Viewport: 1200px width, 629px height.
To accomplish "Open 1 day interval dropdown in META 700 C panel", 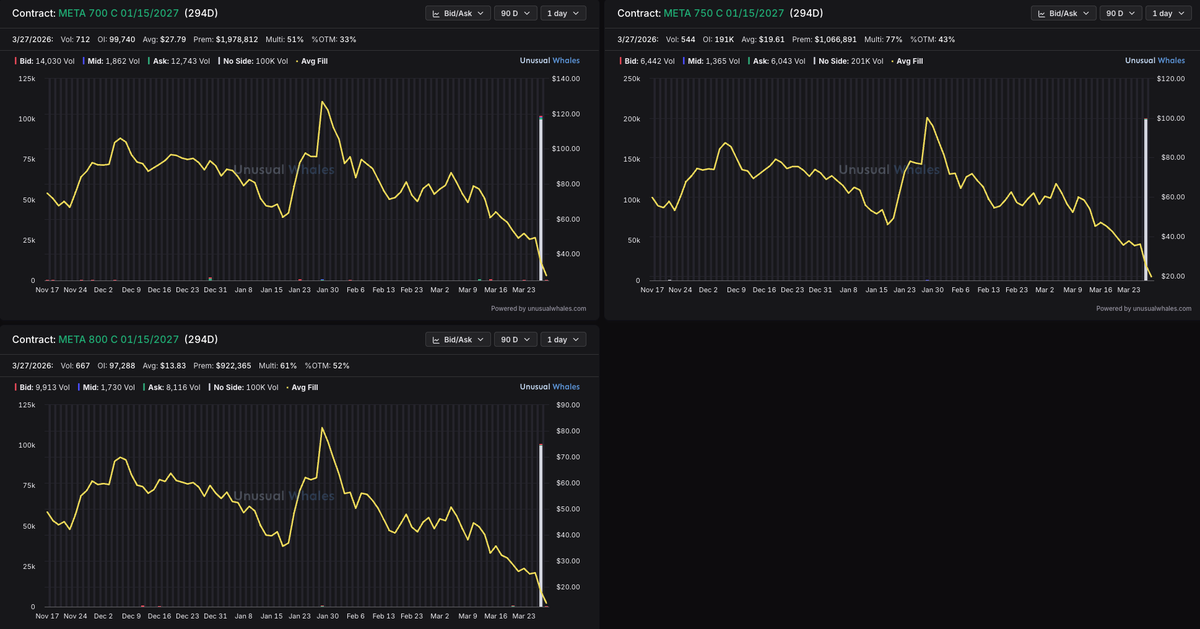I will [563, 13].
